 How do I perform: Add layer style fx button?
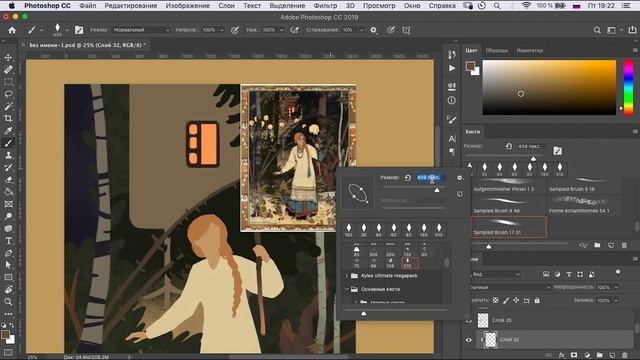tap(562, 356)
